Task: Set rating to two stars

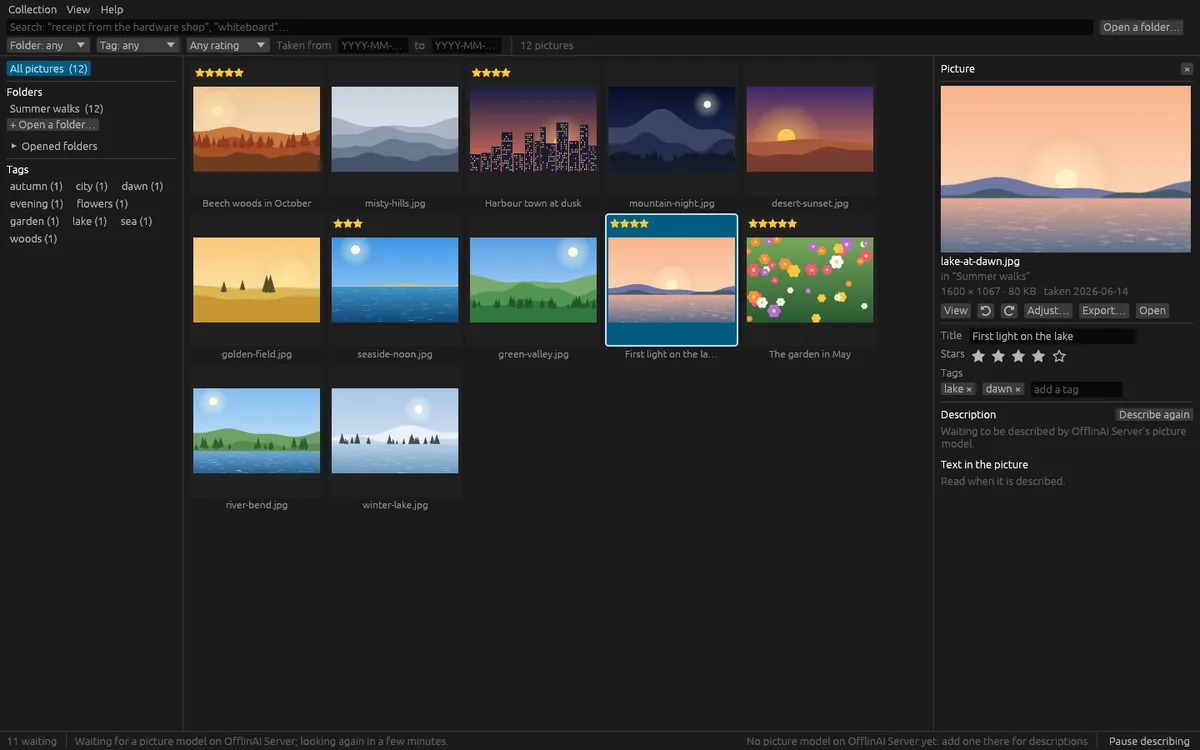Action: 998,356
